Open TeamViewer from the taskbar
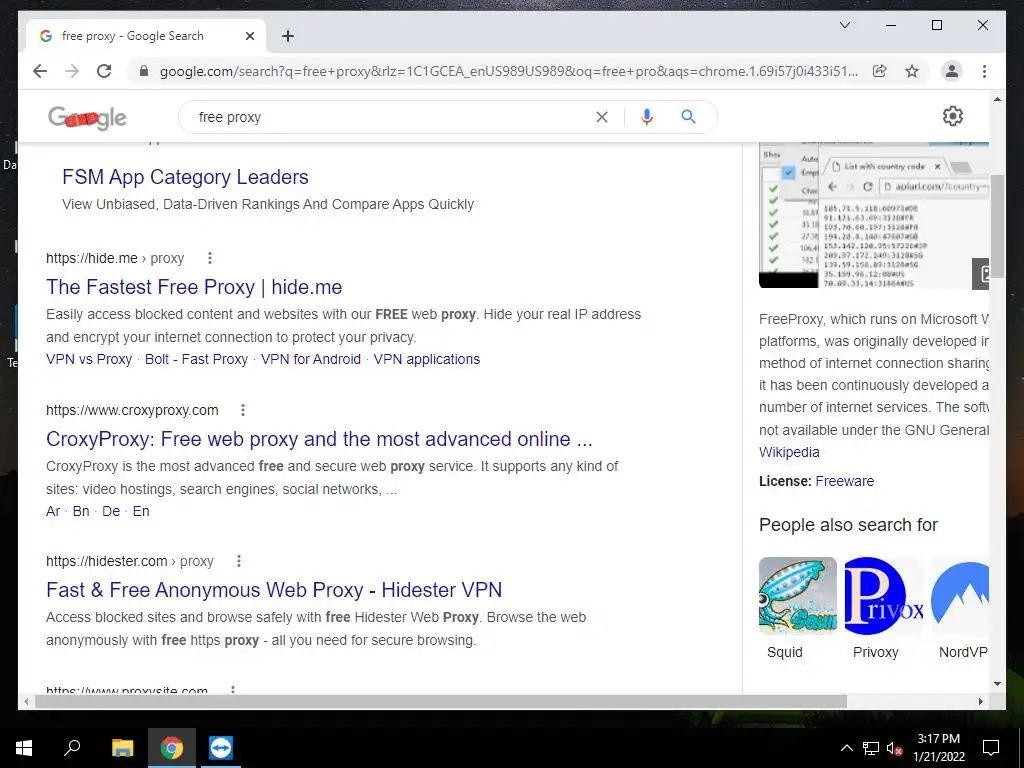 point(221,748)
